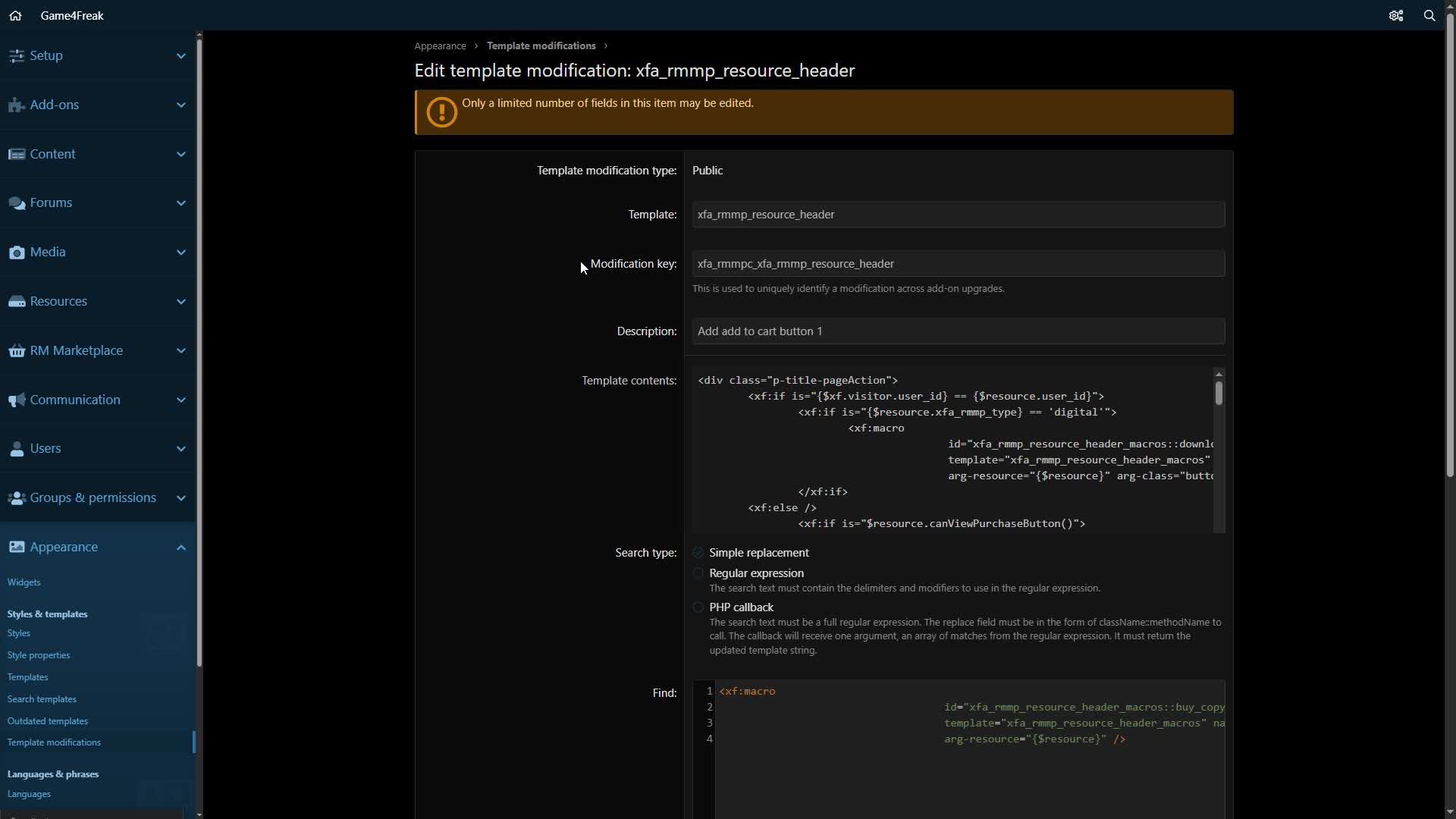1456x819 pixels.
Task: Open the search magnifier in top bar
Action: coord(1429,15)
